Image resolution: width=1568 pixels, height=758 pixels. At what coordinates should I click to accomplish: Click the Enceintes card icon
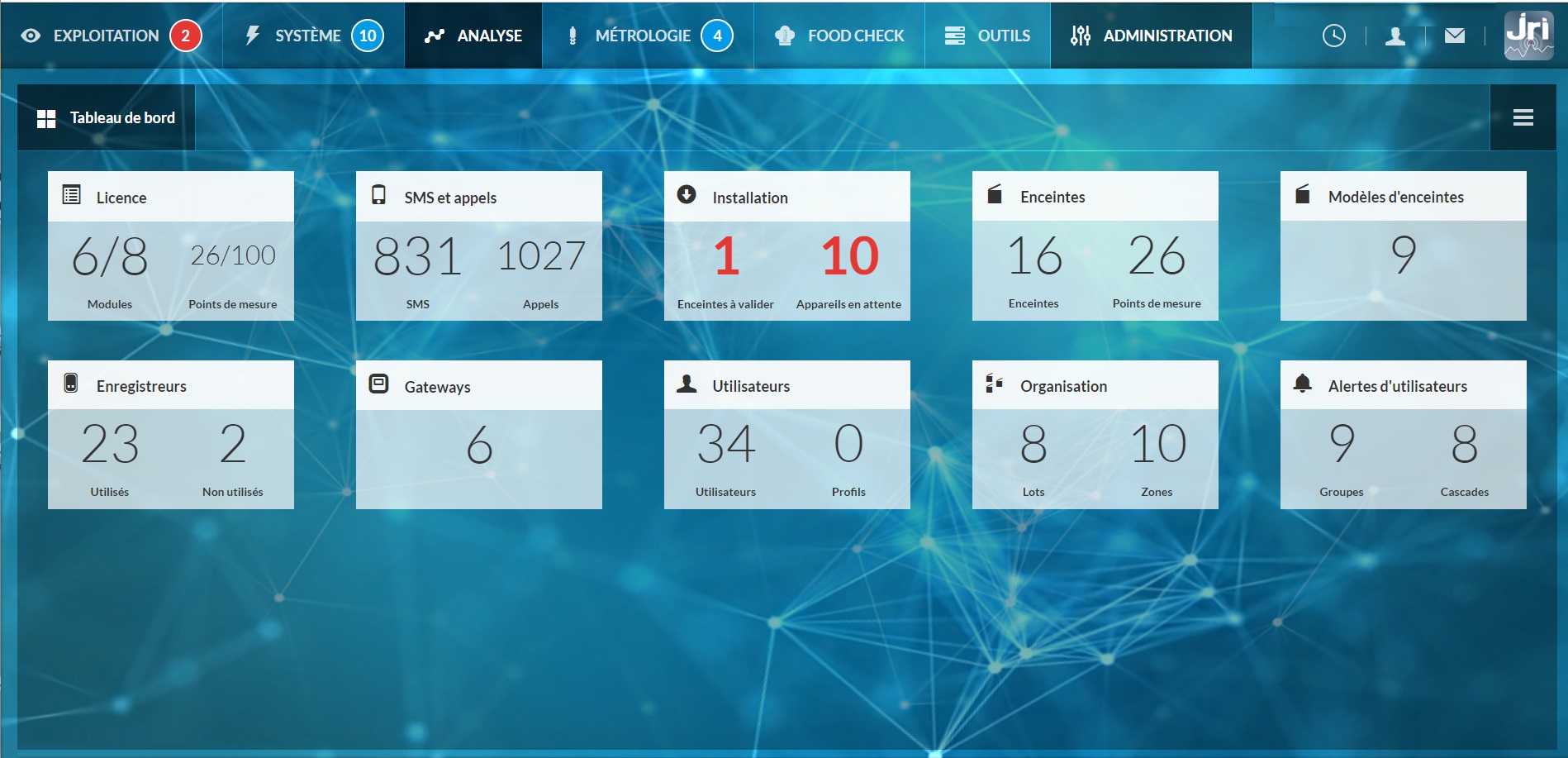click(x=995, y=194)
